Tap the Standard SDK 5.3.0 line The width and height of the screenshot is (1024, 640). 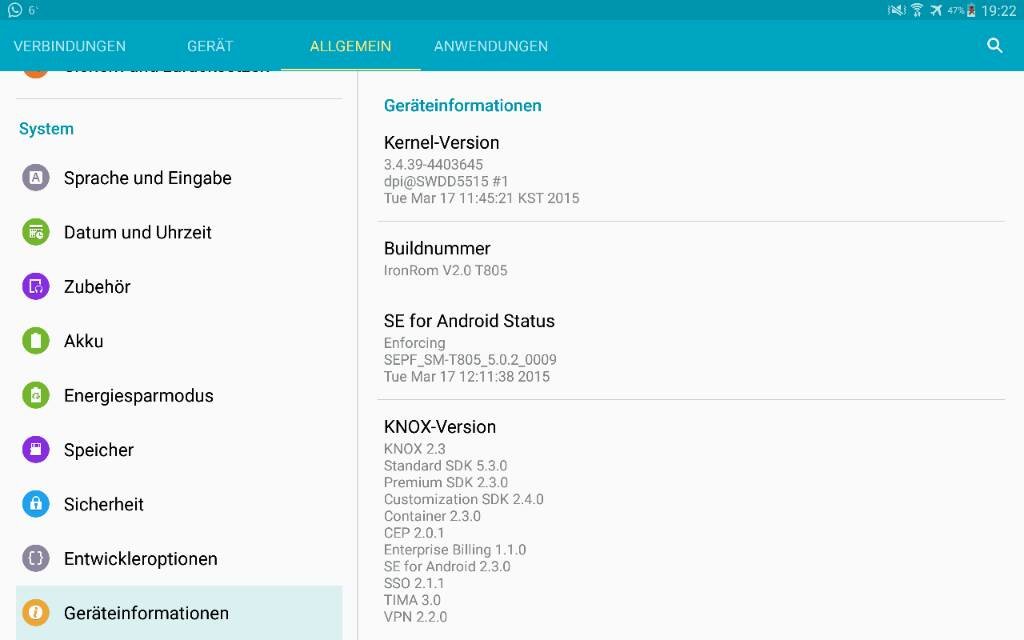click(445, 466)
